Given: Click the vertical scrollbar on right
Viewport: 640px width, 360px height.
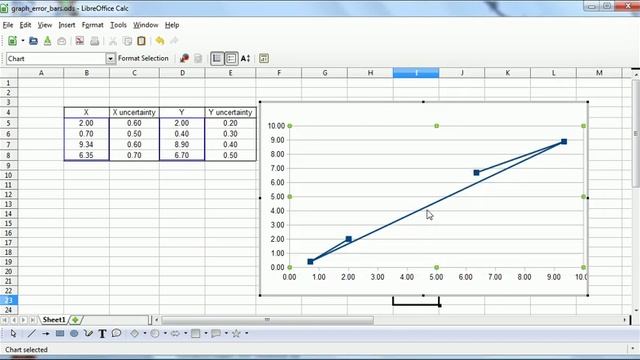Looking at the screenshot, I should [636, 133].
